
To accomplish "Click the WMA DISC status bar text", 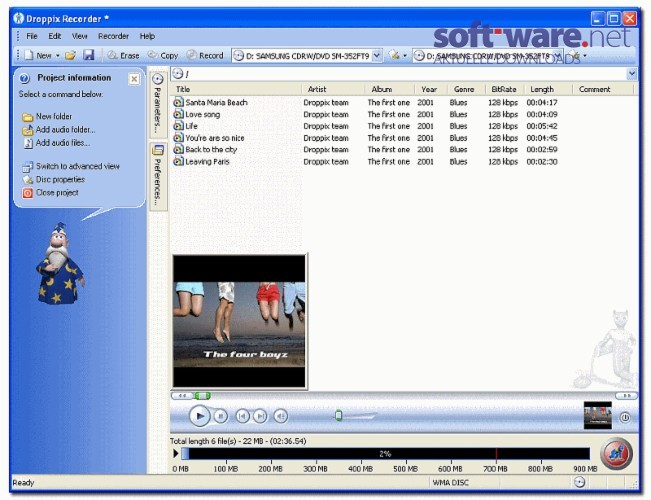I will (450, 483).
